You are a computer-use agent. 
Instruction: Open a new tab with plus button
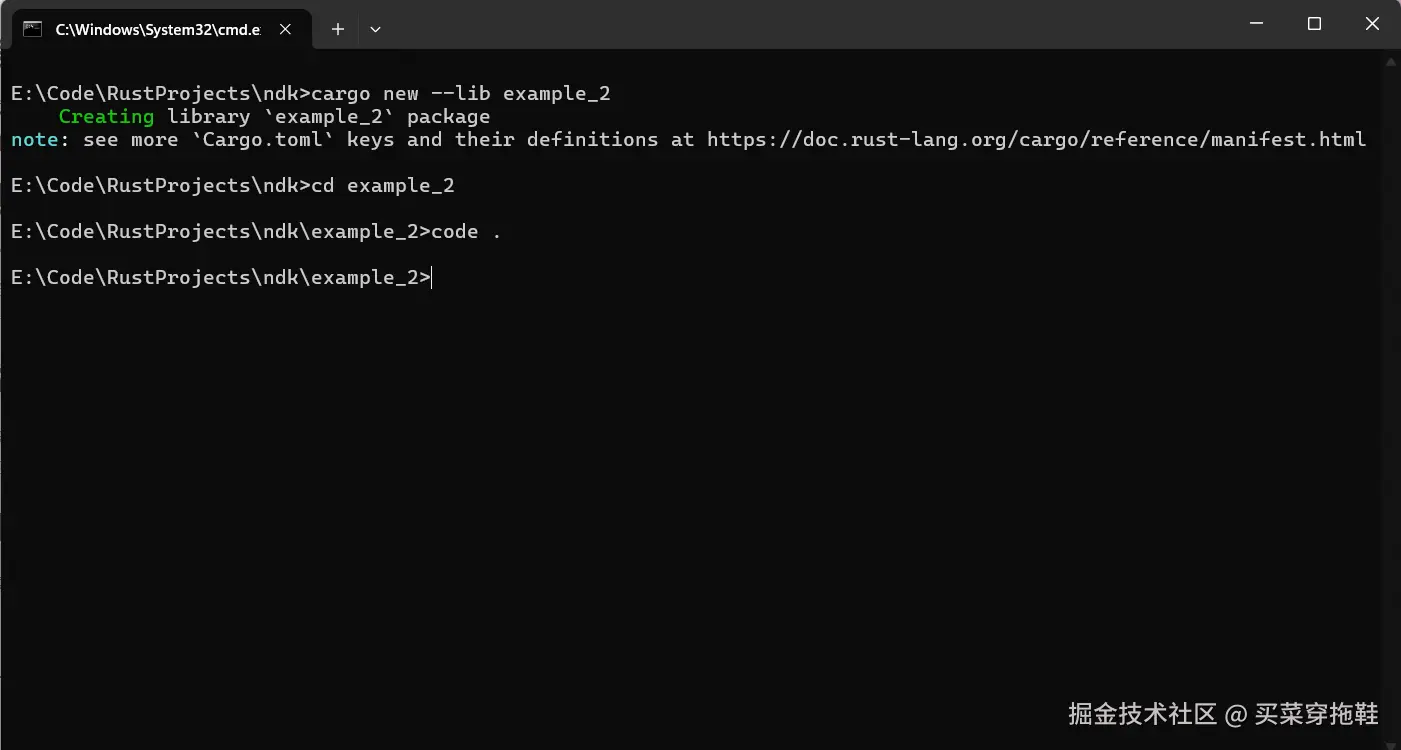click(338, 29)
